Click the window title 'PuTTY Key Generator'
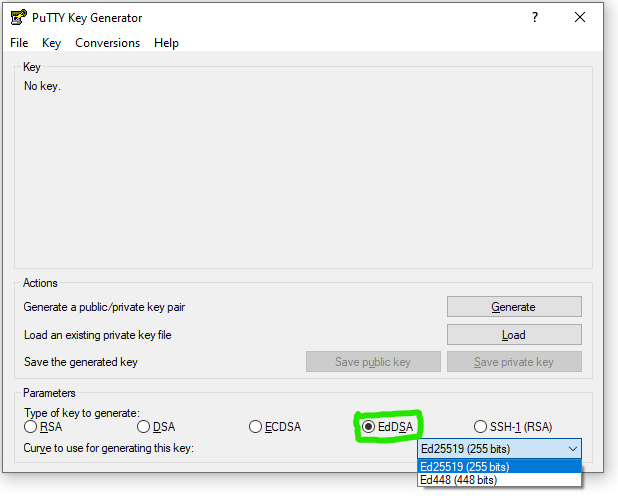 pos(87,18)
